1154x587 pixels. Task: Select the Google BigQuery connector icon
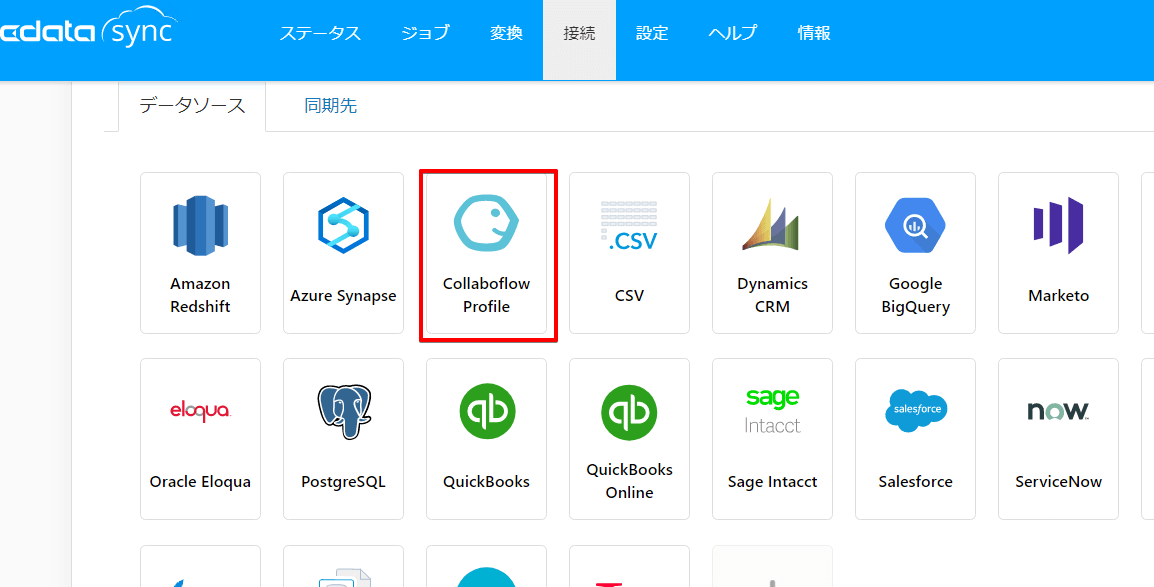pos(915,225)
